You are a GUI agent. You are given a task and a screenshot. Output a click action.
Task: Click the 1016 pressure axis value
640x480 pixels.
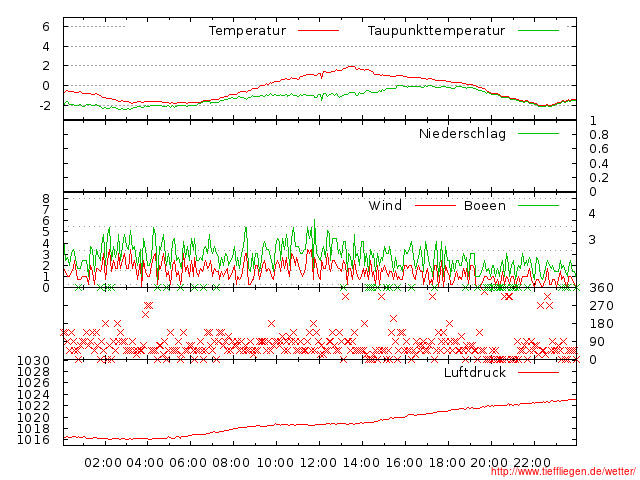(x=33, y=440)
